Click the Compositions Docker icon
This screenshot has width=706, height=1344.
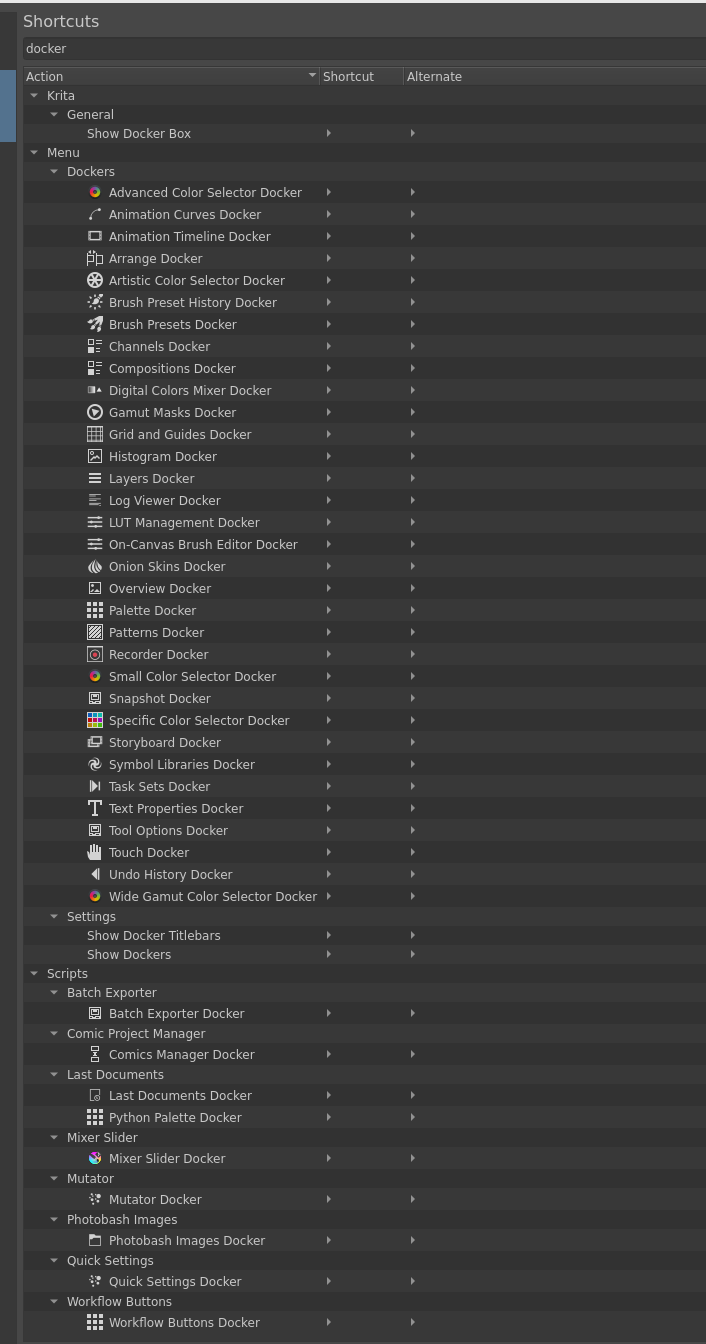coord(95,368)
